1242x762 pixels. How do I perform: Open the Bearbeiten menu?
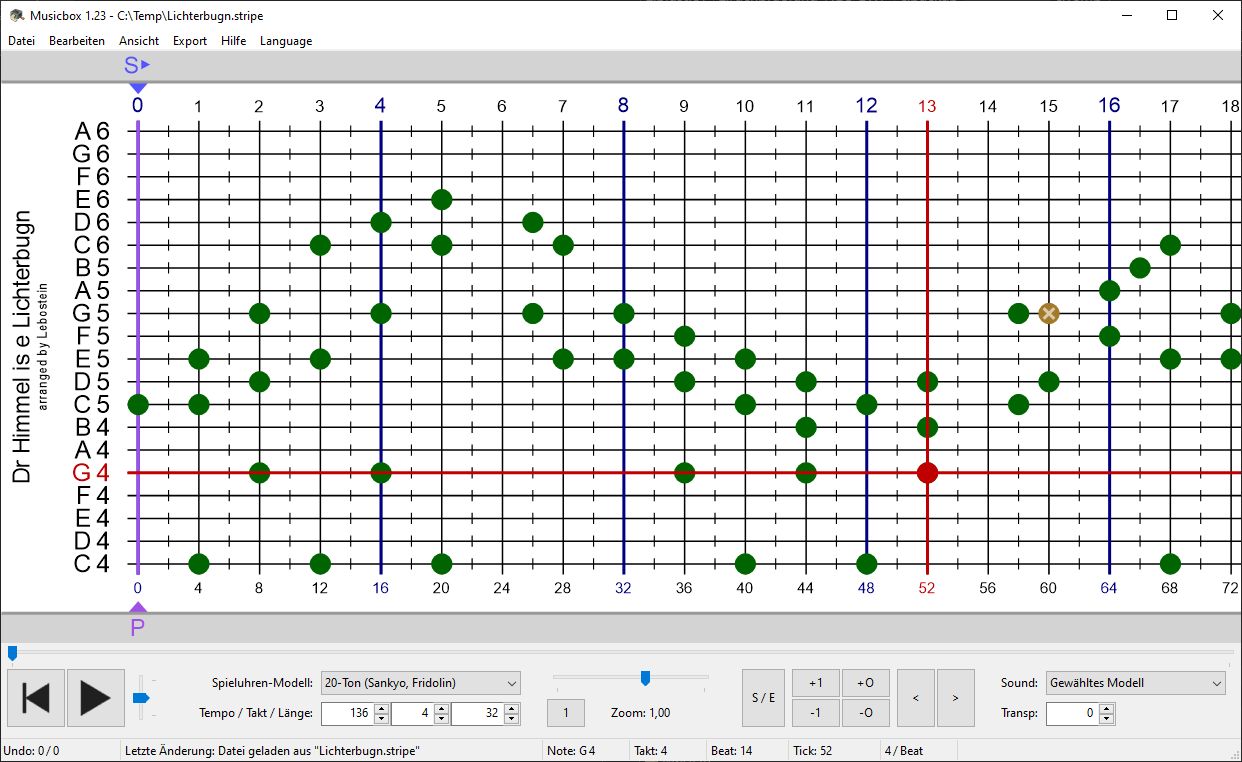click(x=77, y=41)
